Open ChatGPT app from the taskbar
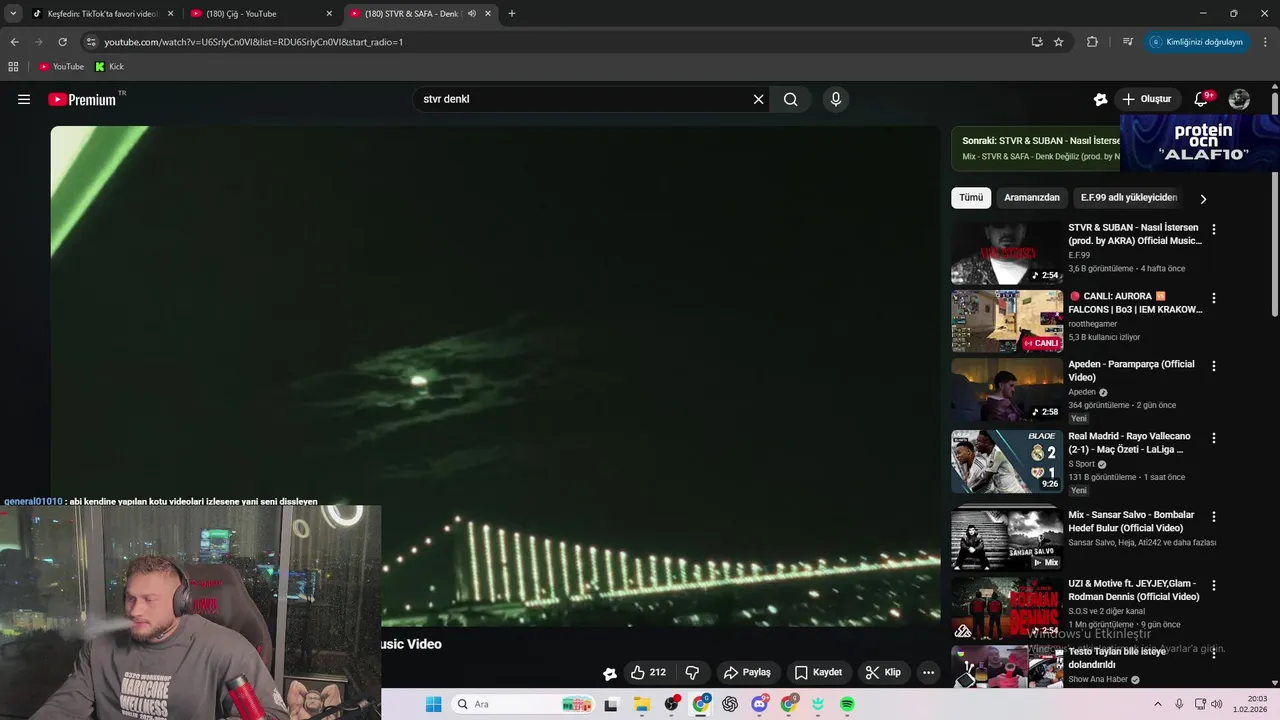Image resolution: width=1280 pixels, height=720 pixels. [730, 704]
